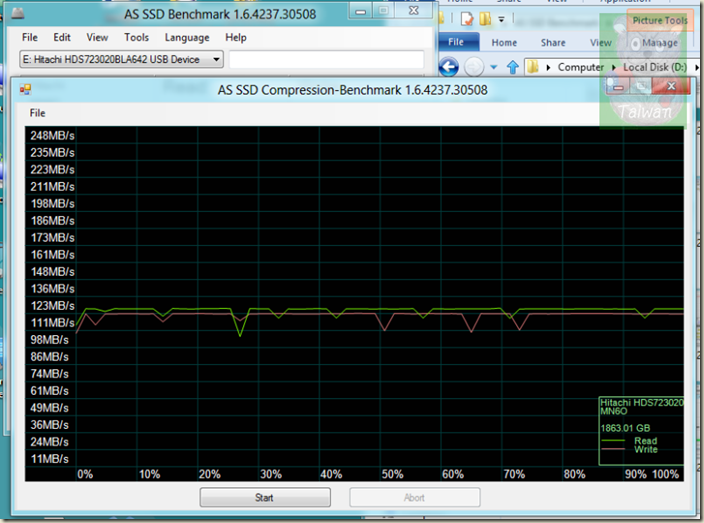
Task: Click Picture Tools contextual tab header
Action: point(660,21)
